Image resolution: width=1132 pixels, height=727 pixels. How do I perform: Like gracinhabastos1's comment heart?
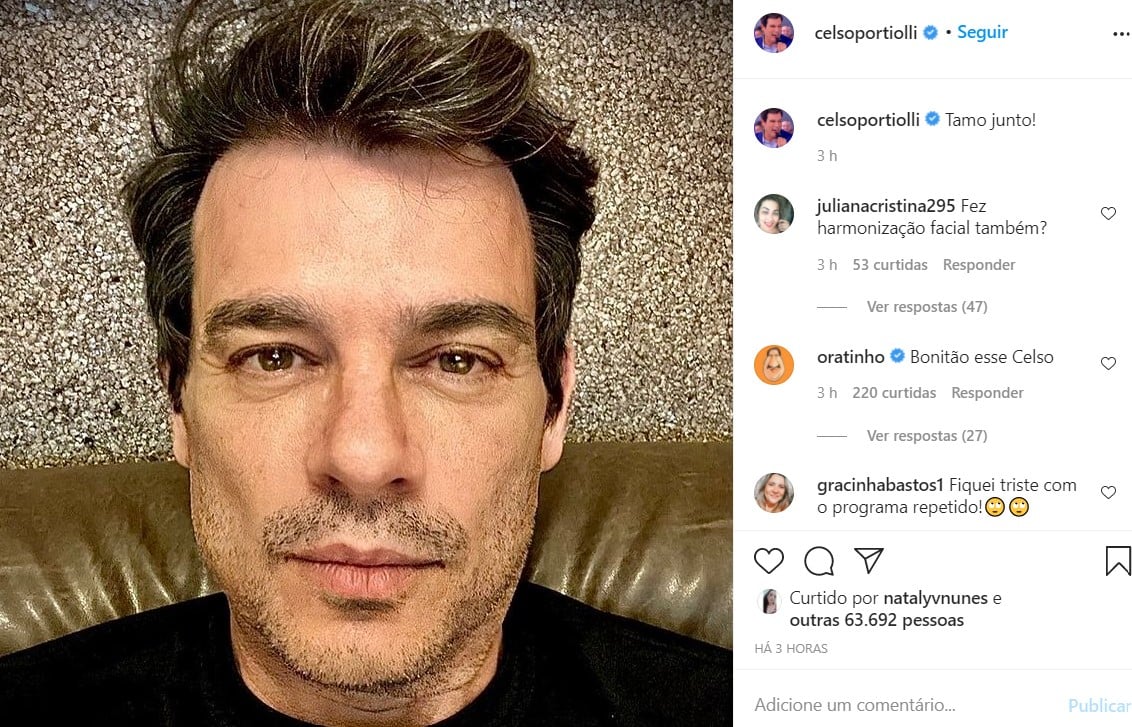1108,492
